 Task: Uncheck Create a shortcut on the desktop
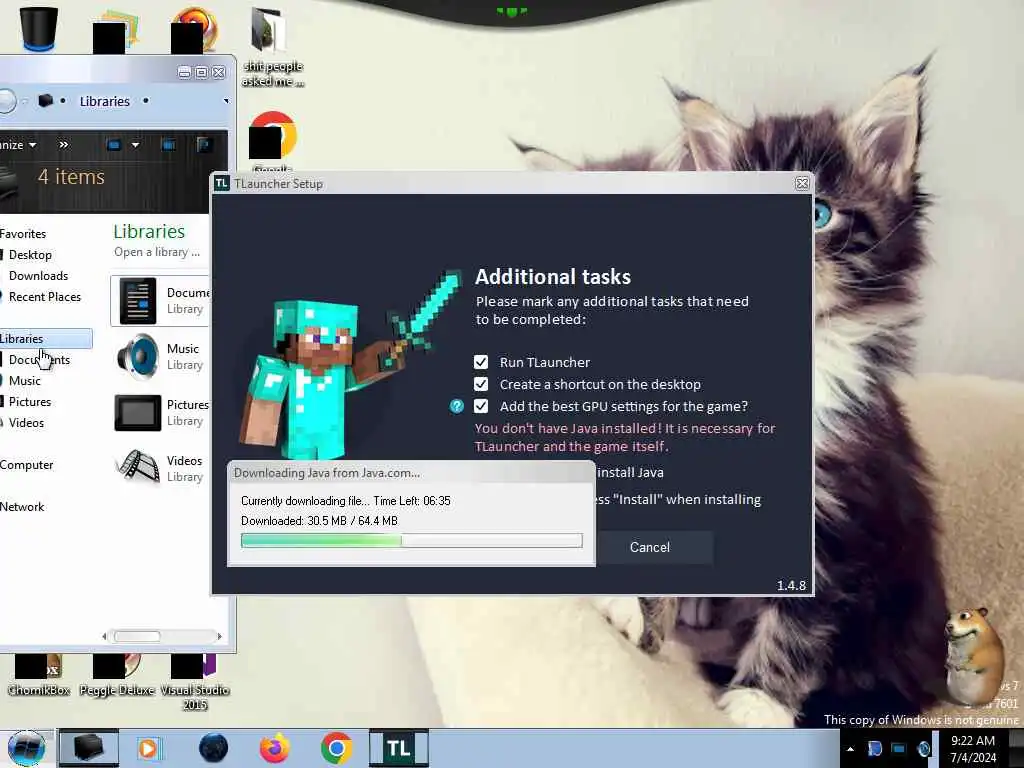click(x=481, y=384)
